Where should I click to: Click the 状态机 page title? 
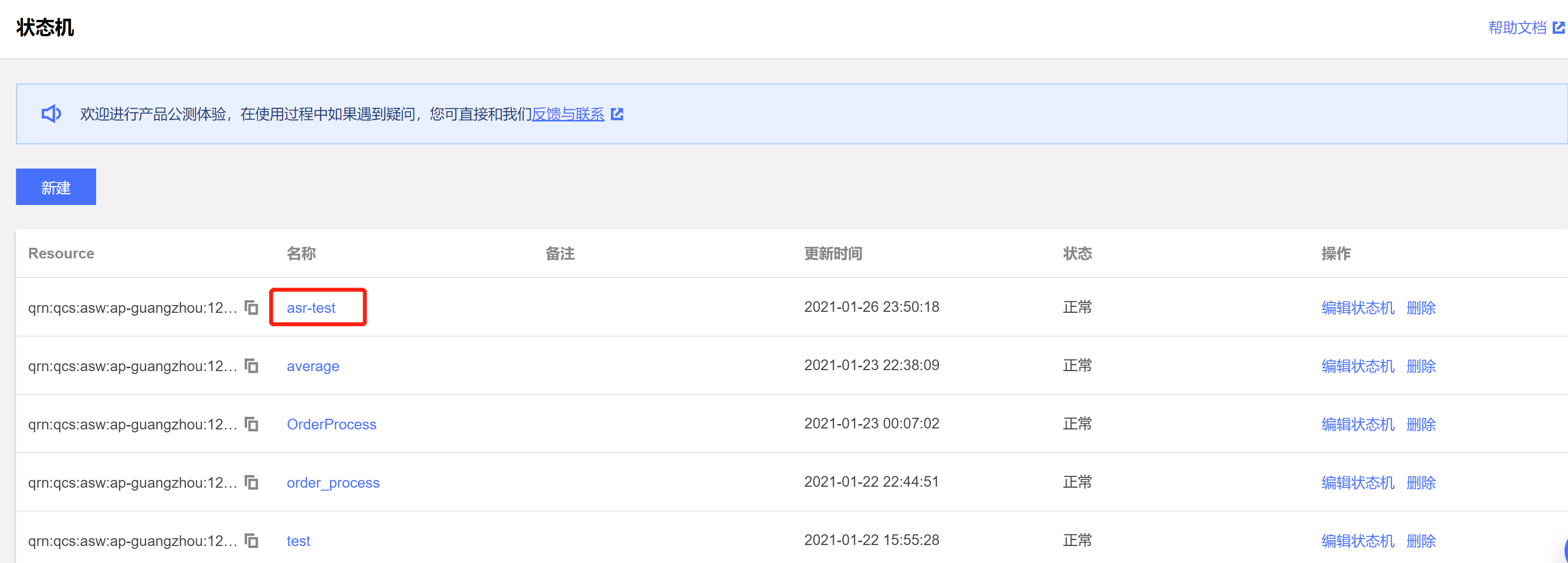(45, 27)
